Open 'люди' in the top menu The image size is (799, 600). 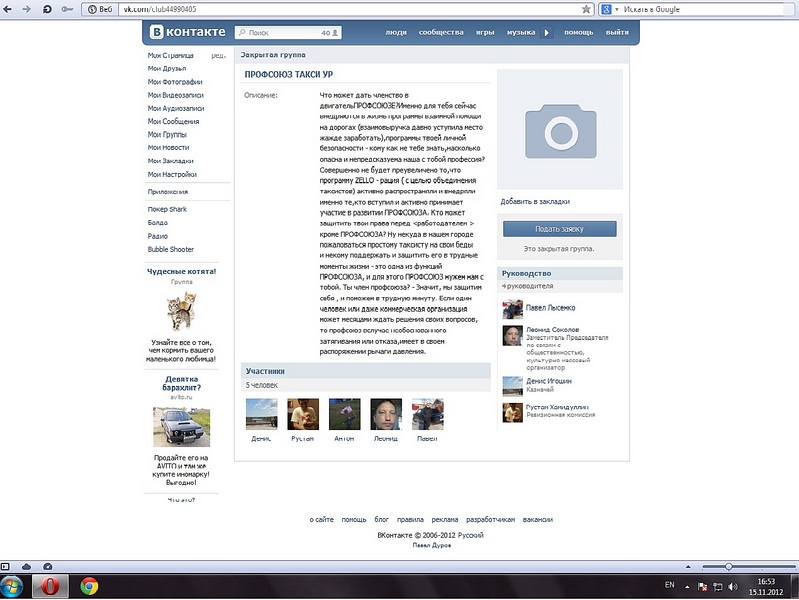pos(395,32)
